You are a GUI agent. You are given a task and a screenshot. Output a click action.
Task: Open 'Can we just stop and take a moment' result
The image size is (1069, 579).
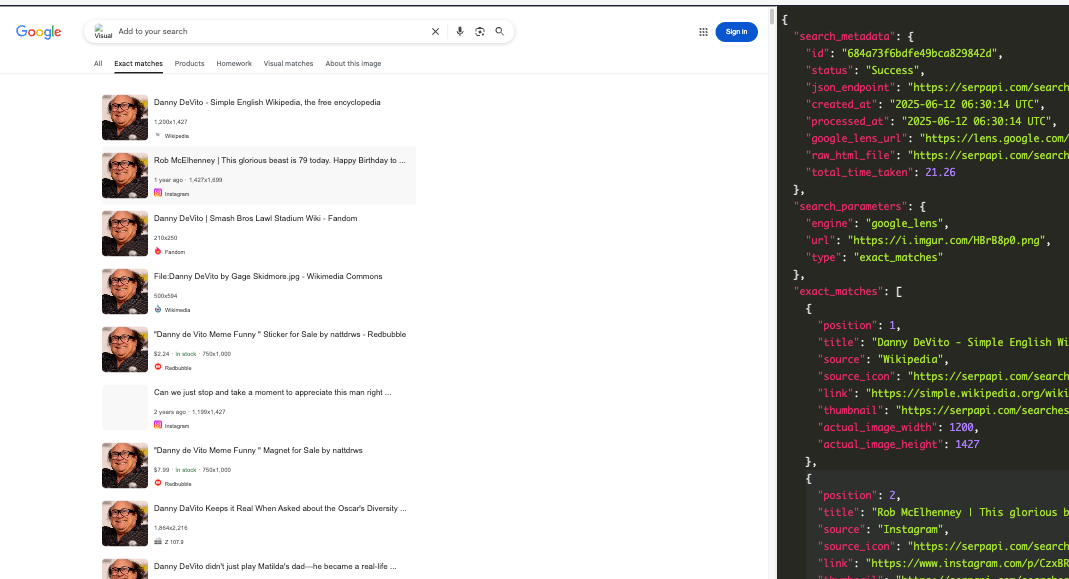[273, 392]
